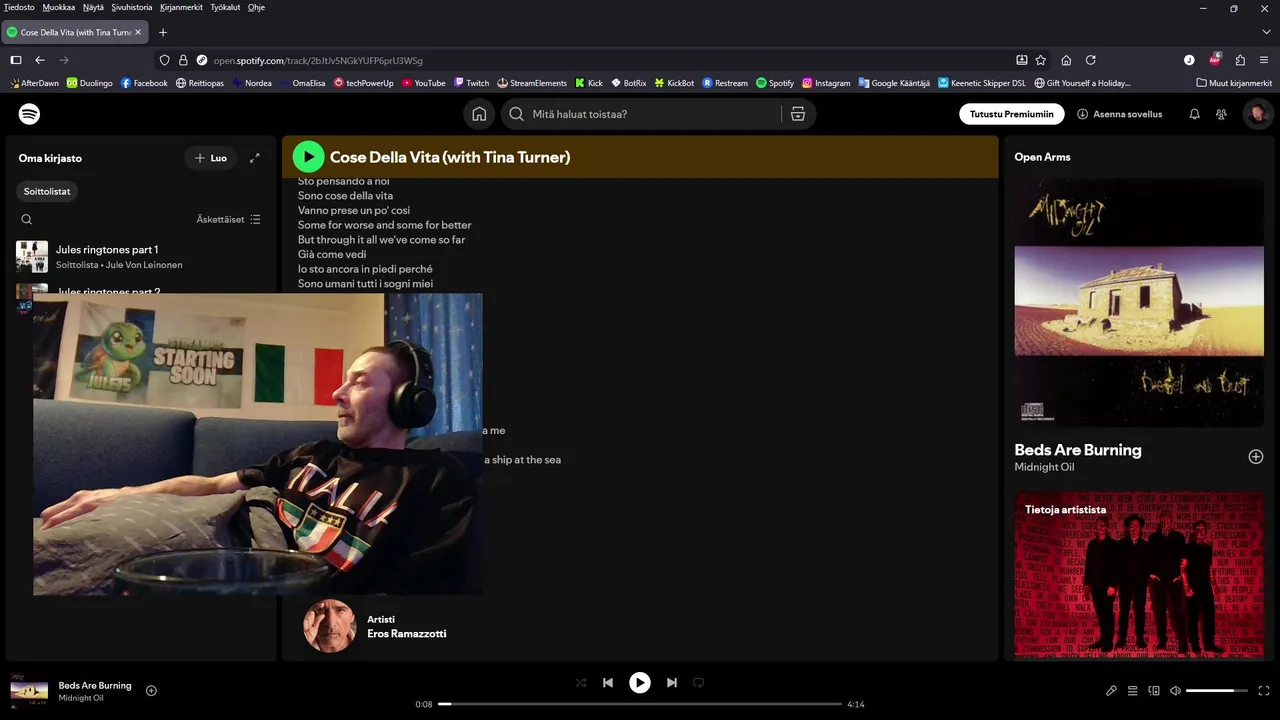Open the play queue icon
This screenshot has height=720, width=1280.
(x=1133, y=691)
